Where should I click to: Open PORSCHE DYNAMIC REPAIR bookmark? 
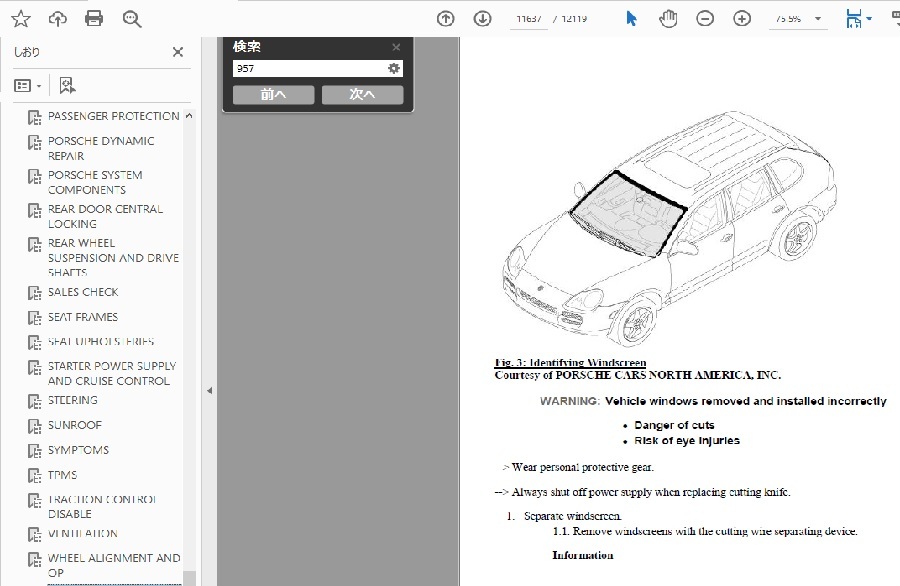click(101, 148)
